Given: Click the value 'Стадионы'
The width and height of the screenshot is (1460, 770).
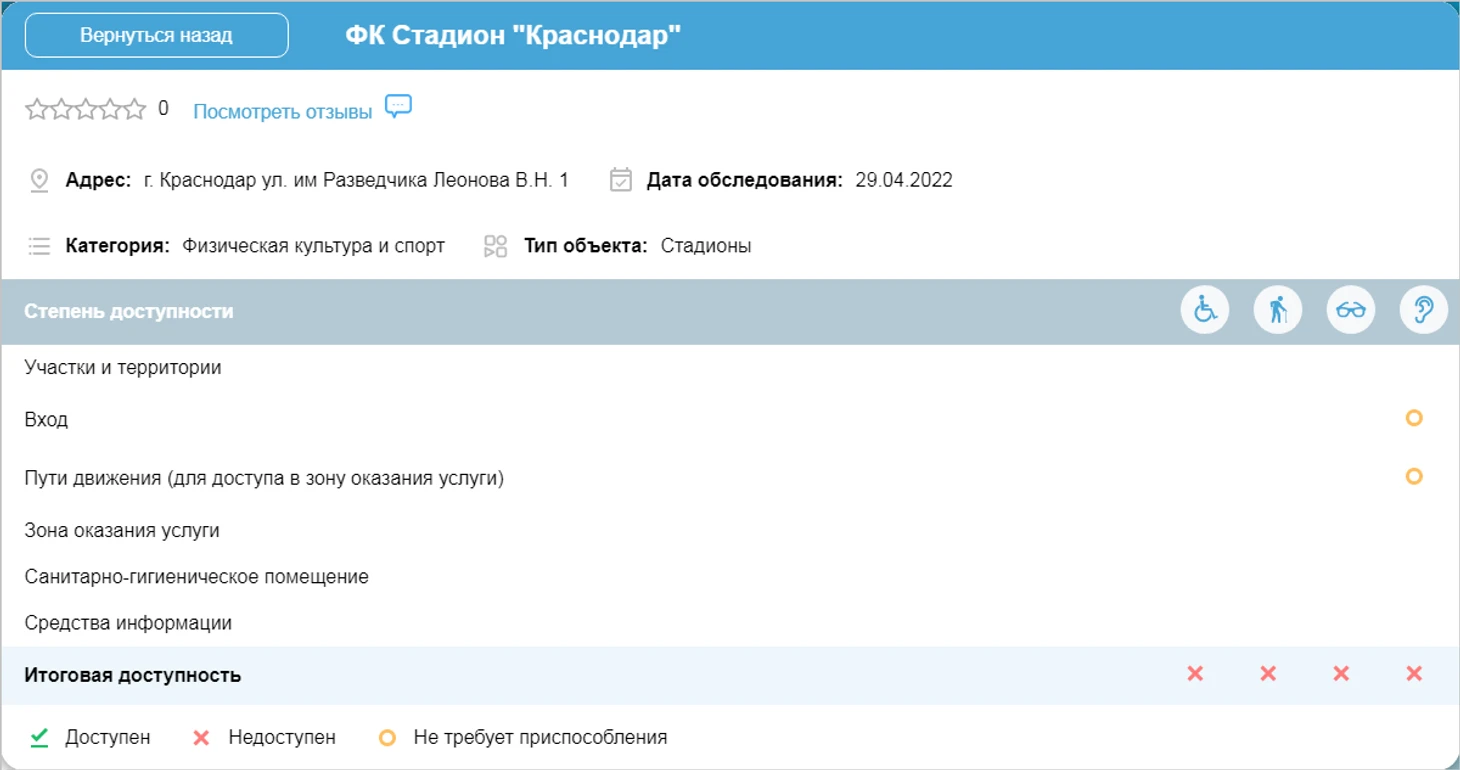Looking at the screenshot, I should (706, 246).
